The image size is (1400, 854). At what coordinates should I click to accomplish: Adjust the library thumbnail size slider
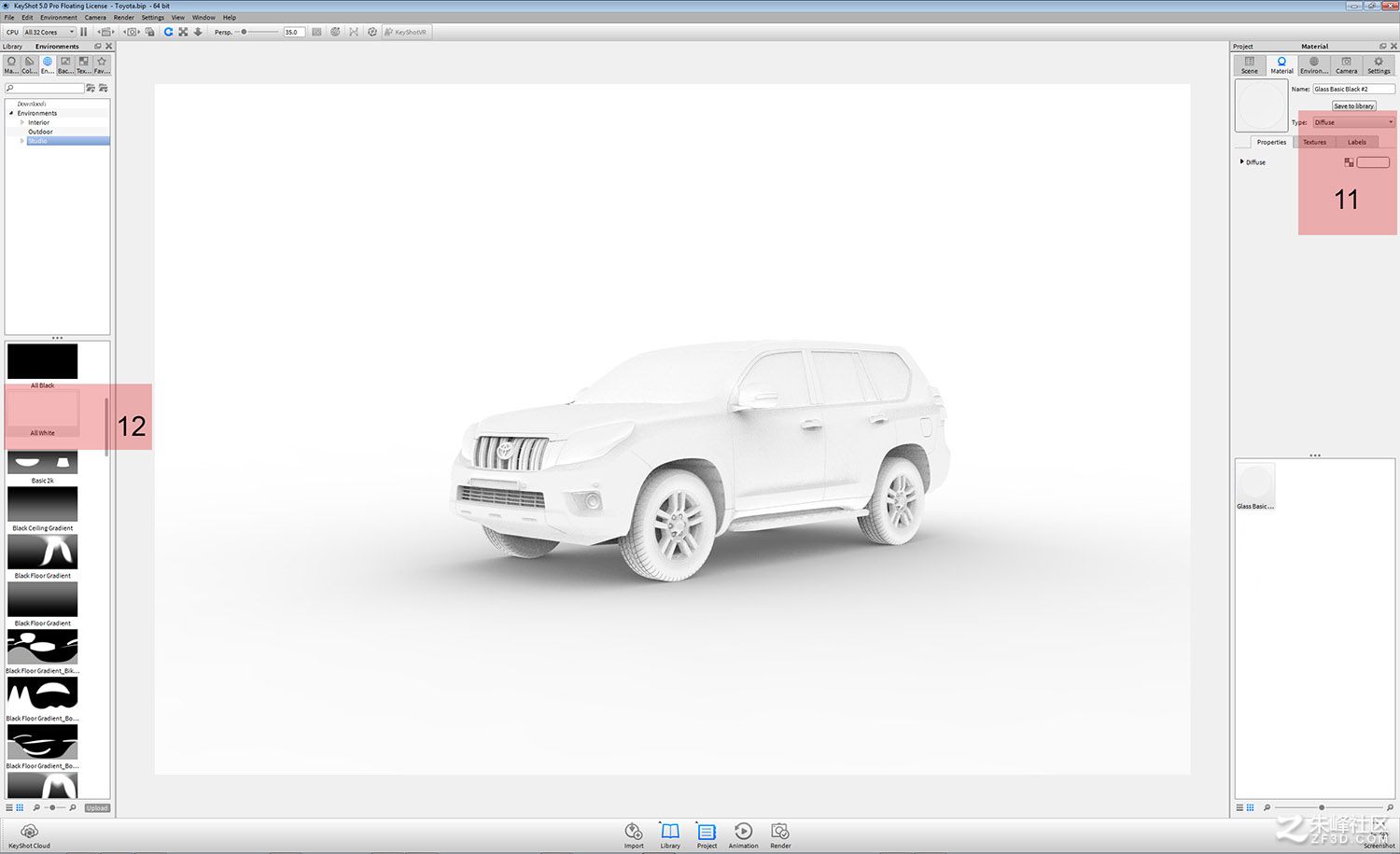(54, 807)
